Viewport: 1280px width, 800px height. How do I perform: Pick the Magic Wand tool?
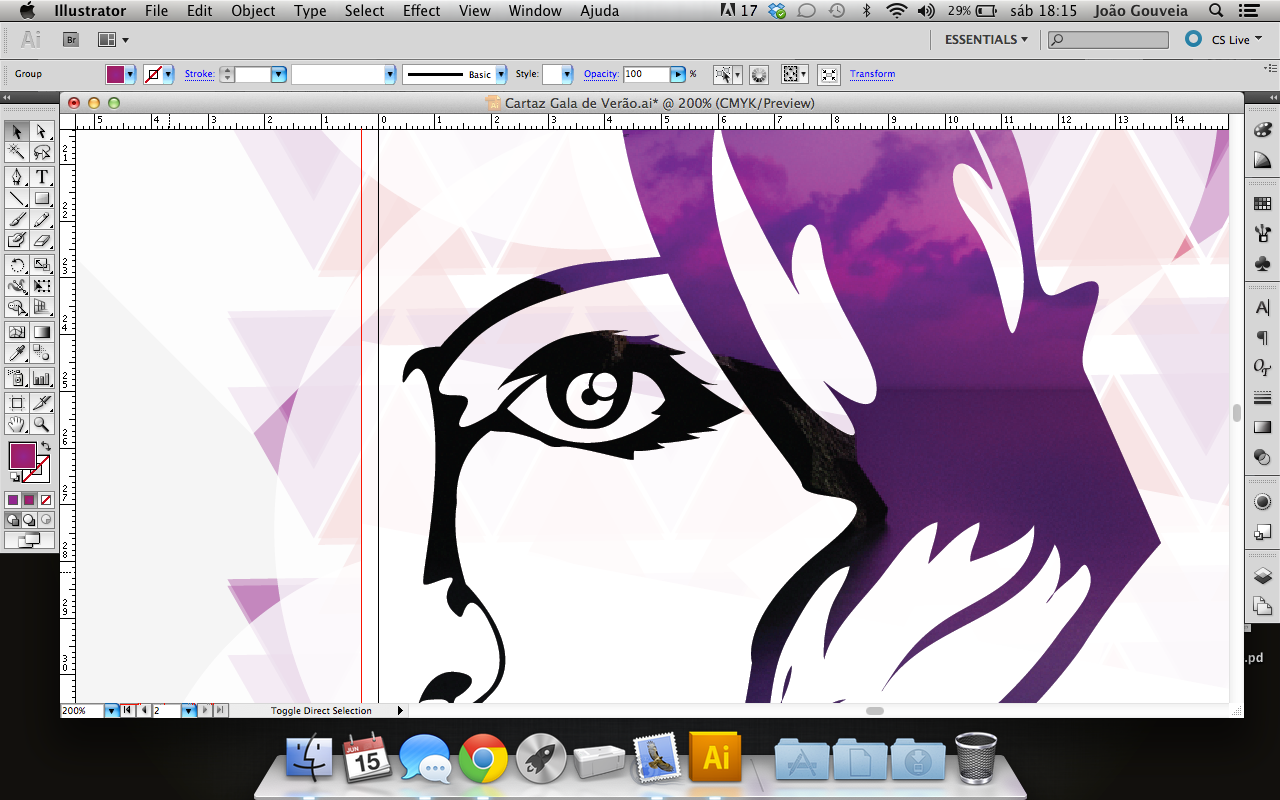click(x=17, y=152)
